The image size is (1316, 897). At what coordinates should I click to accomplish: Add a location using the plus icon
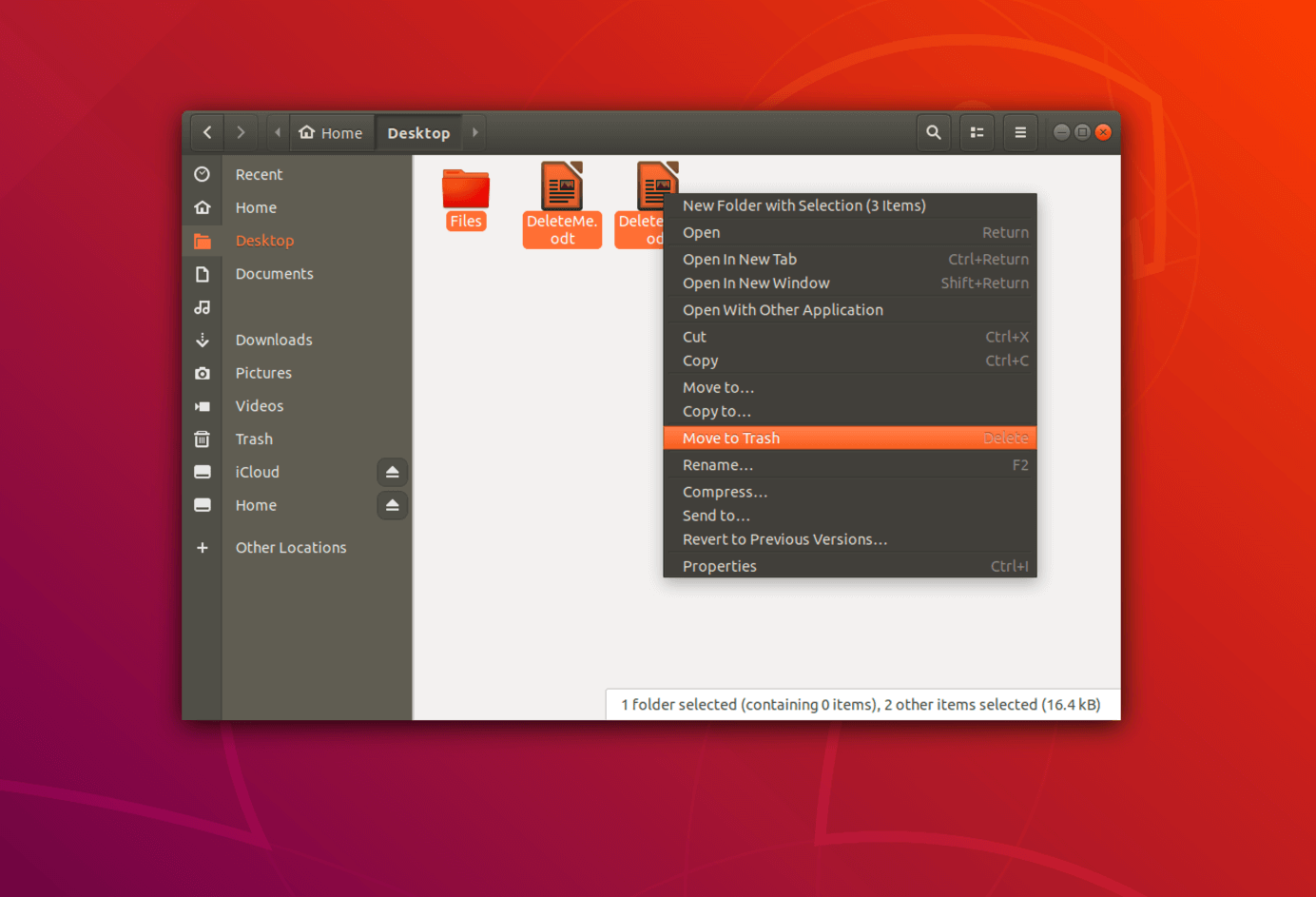point(202,547)
